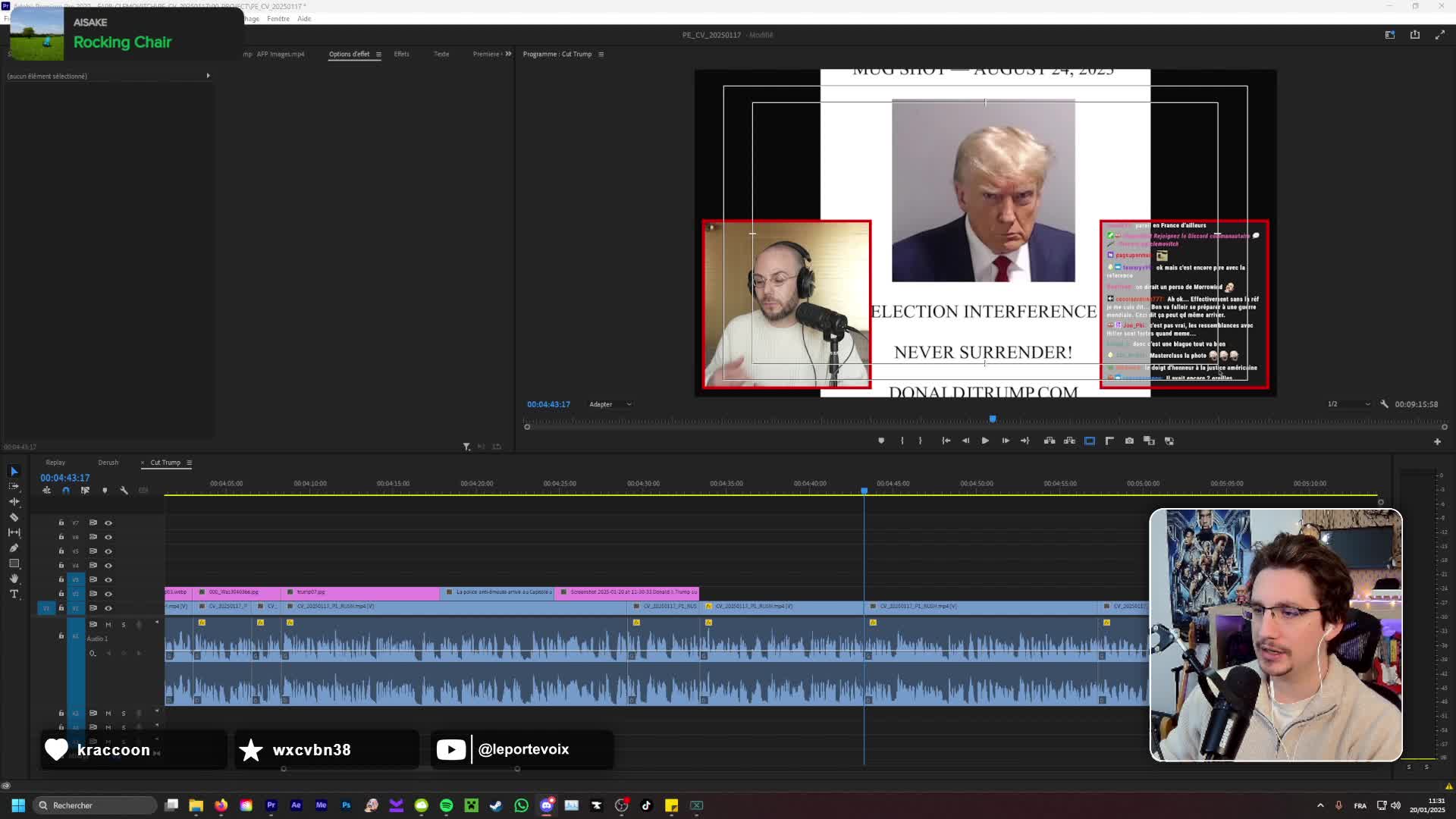Hide track V7 output eye
1456x819 pixels.
point(108,522)
